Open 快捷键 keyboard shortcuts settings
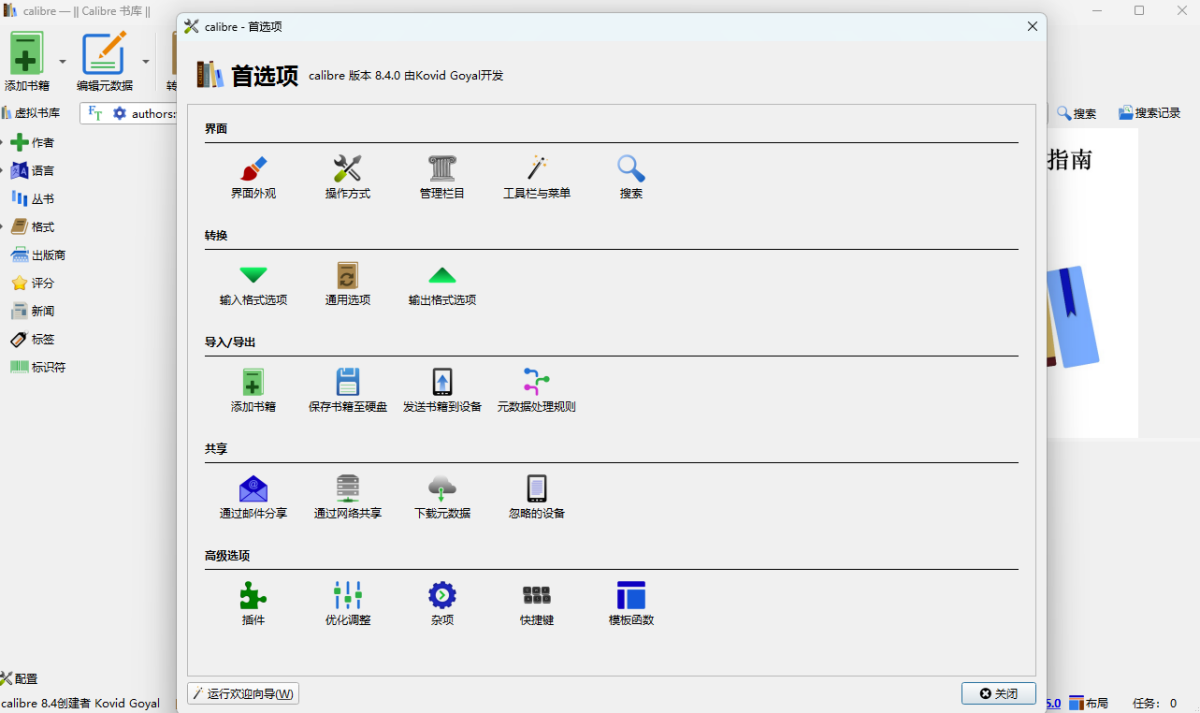This screenshot has width=1200, height=713. point(536,603)
